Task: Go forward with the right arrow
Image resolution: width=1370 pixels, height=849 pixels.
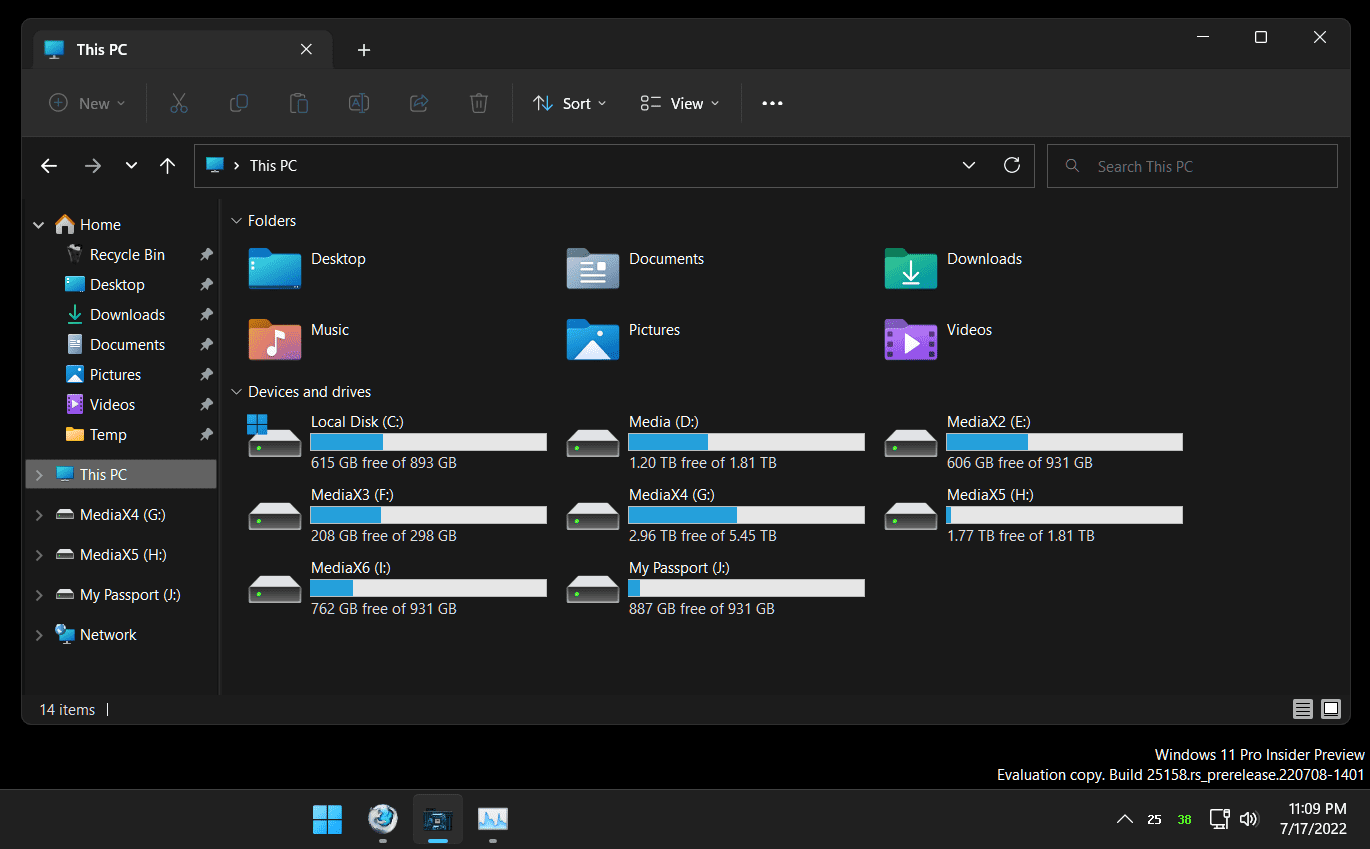Action: coord(93,166)
